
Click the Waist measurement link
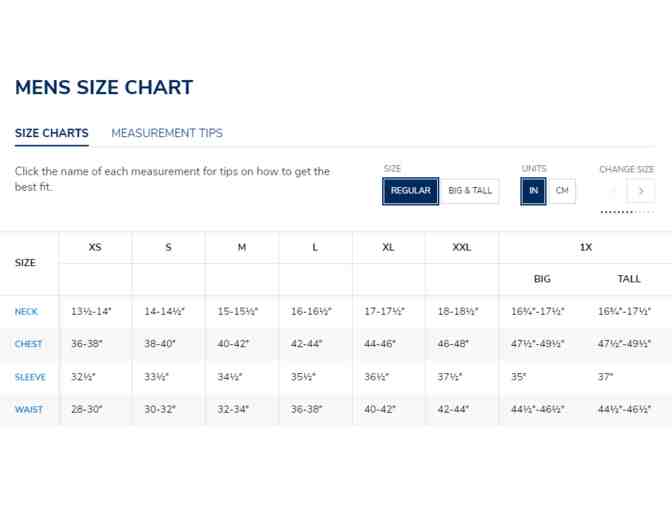(x=28, y=410)
